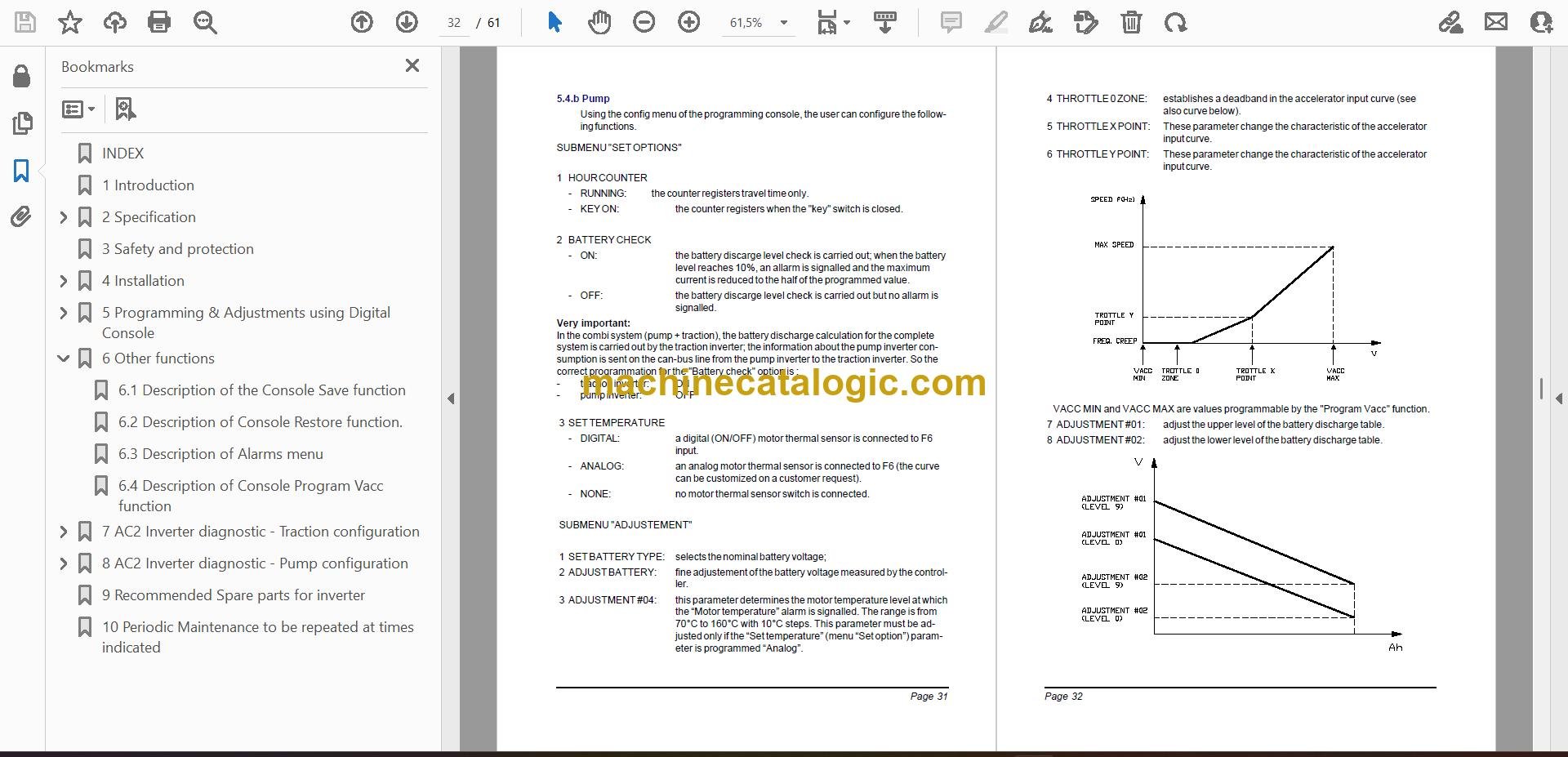Click the Save file icon

(x=25, y=22)
